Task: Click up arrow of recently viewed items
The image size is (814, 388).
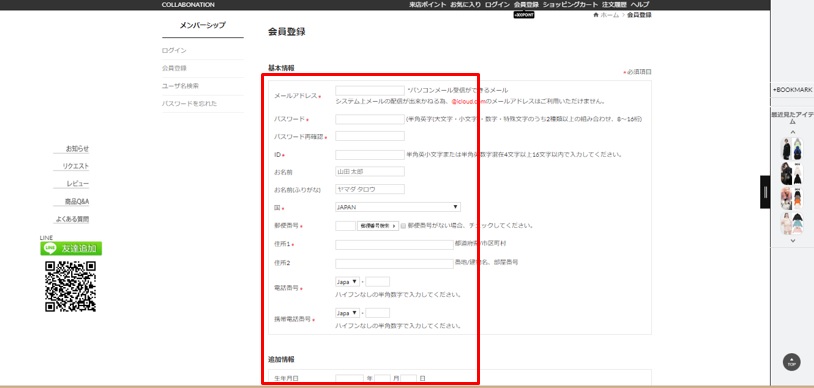Action: [792, 132]
